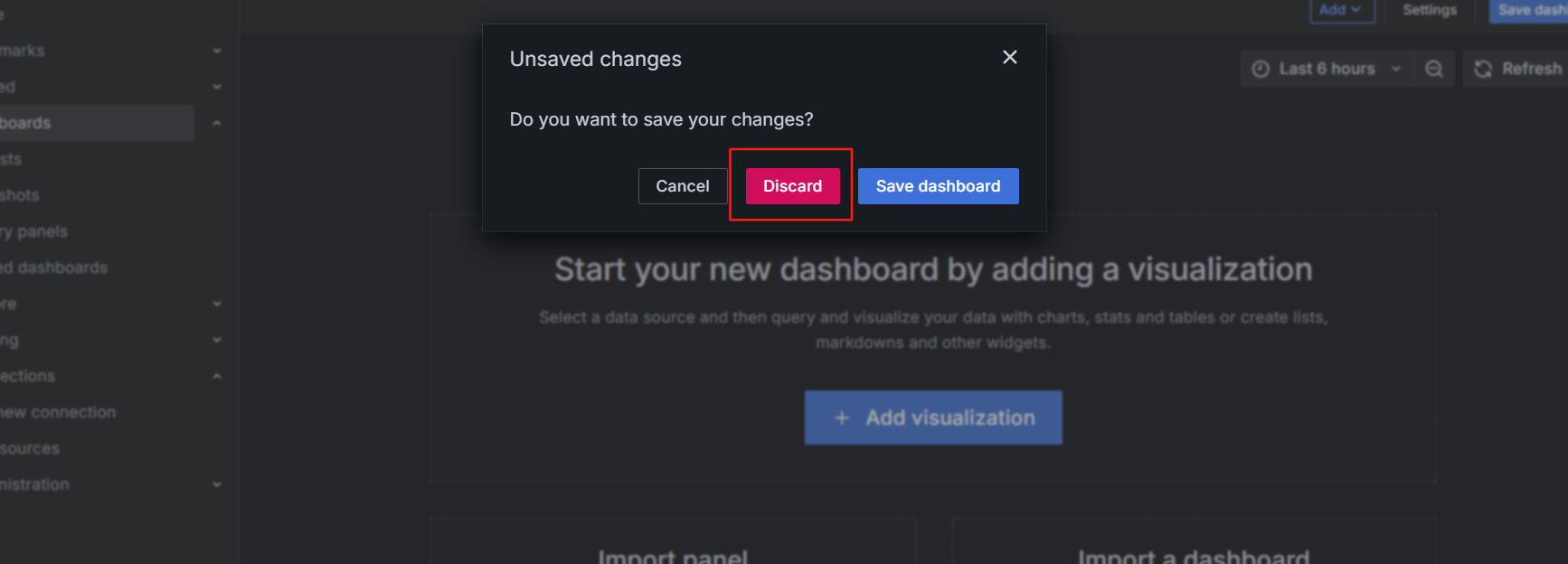This screenshot has height=564, width=1568.
Task: Click the top-right Save dashboard button
Action: pos(1529,10)
